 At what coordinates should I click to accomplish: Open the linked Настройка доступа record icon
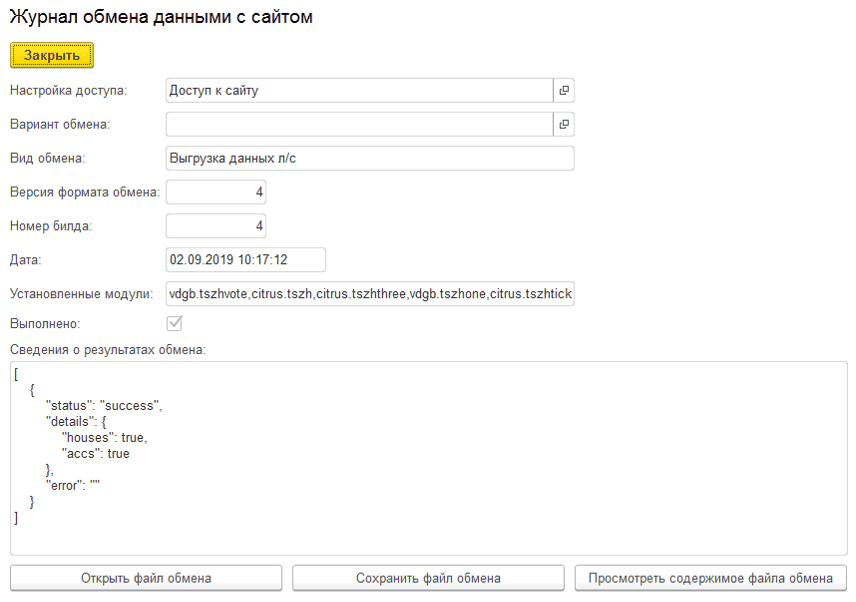[564, 91]
